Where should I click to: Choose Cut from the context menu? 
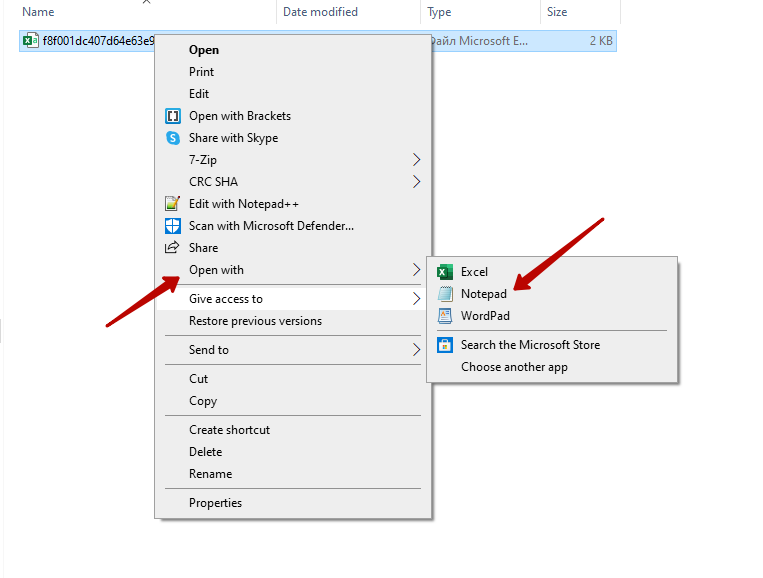coord(293,379)
